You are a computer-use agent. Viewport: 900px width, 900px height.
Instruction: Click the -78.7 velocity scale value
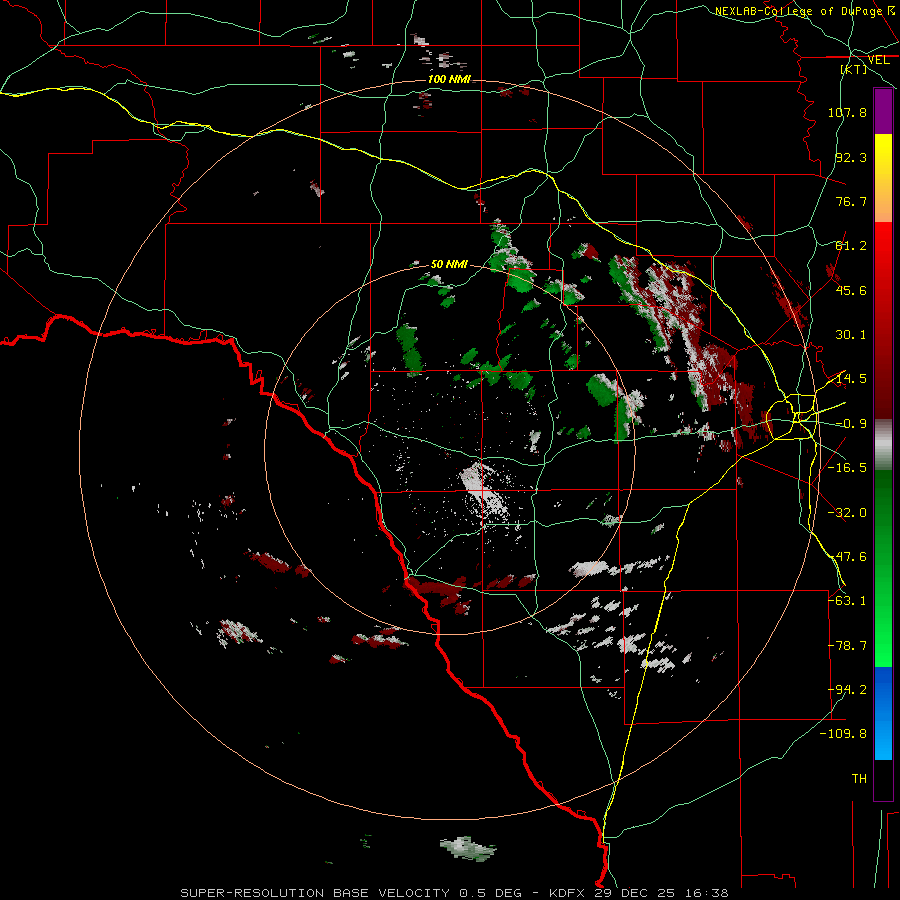click(847, 646)
